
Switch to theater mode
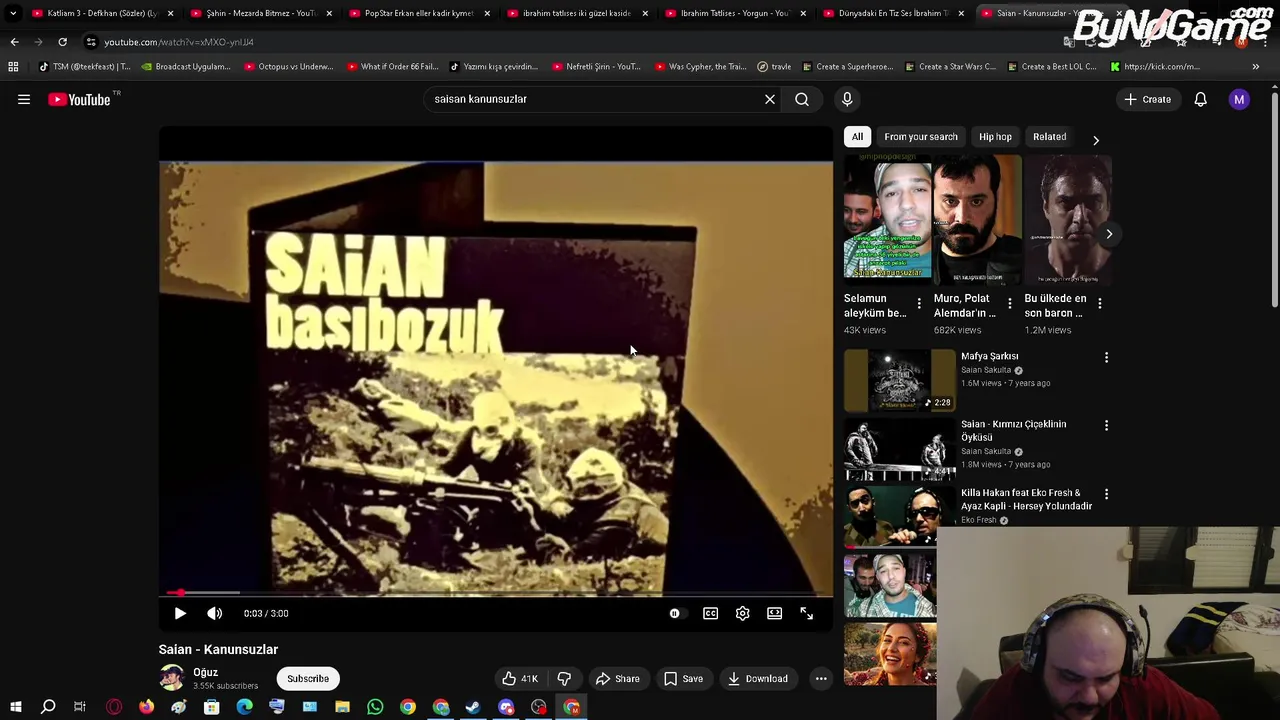click(774, 613)
